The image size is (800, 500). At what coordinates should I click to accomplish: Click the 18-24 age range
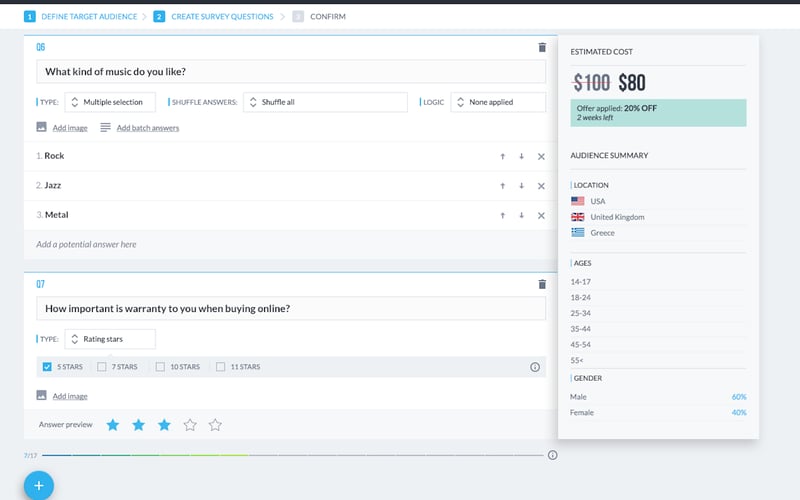(581, 297)
